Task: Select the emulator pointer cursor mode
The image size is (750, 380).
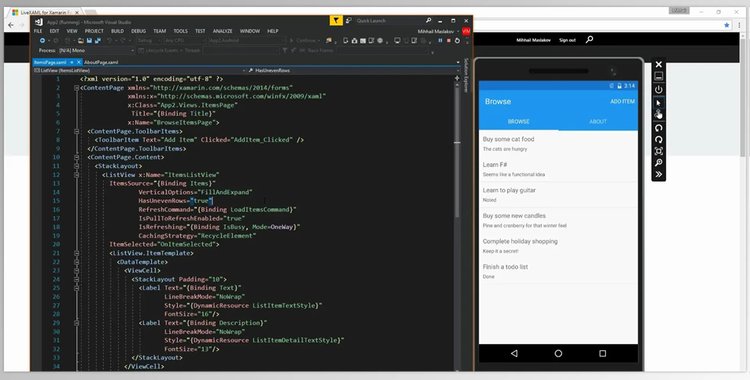Action: 659,103
